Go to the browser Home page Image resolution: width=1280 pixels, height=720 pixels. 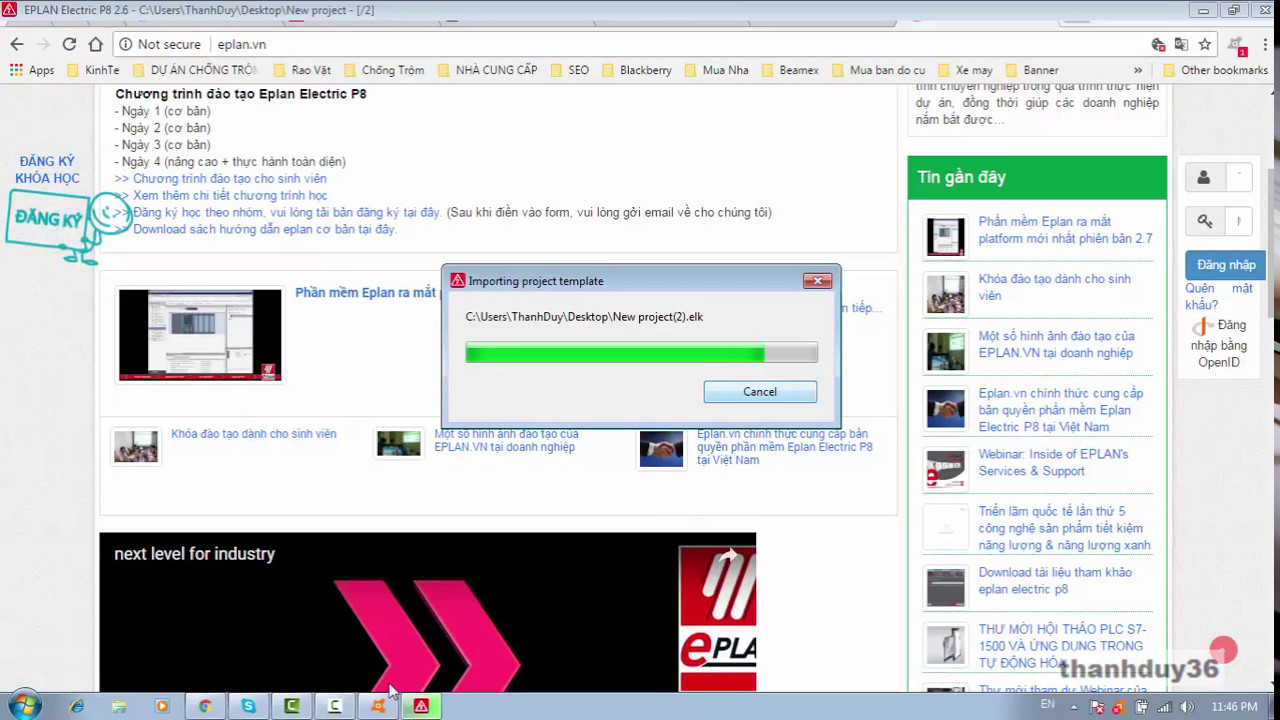(96, 44)
